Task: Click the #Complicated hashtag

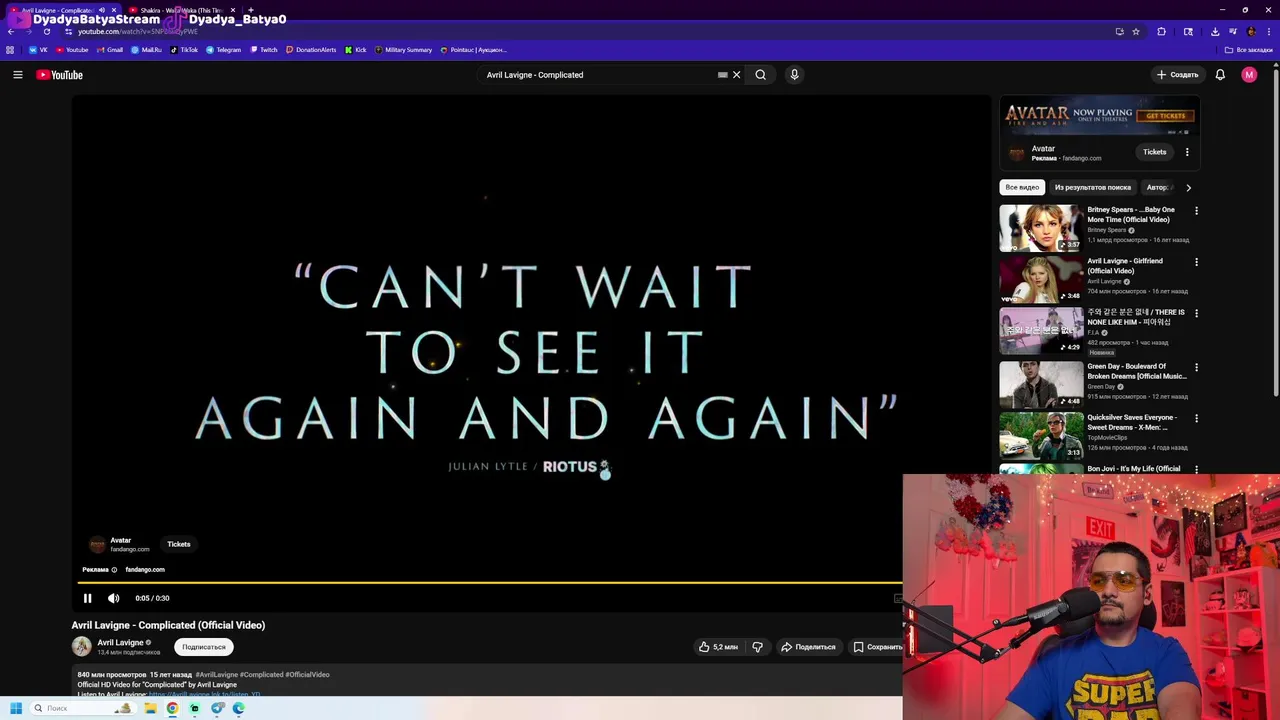Action: (x=261, y=675)
